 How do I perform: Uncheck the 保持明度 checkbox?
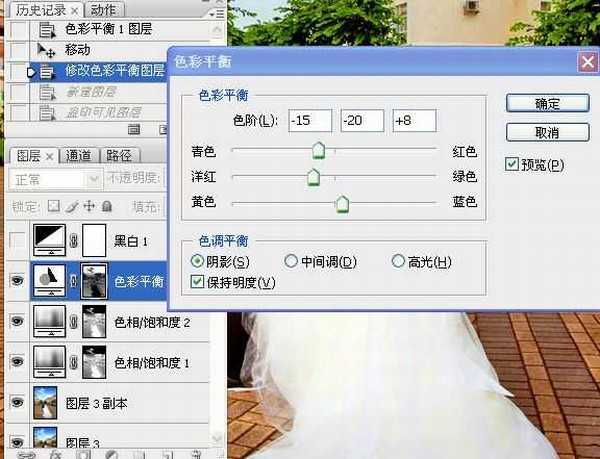[x=197, y=283]
